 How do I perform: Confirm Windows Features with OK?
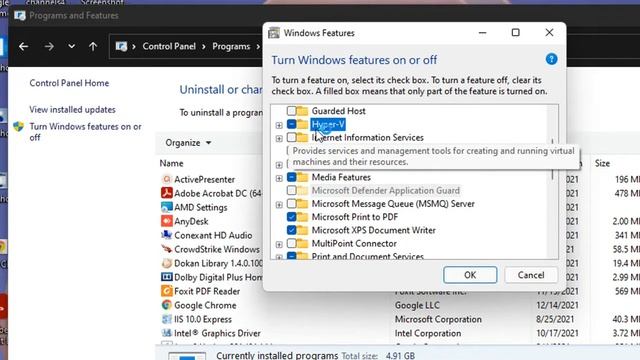(x=470, y=275)
